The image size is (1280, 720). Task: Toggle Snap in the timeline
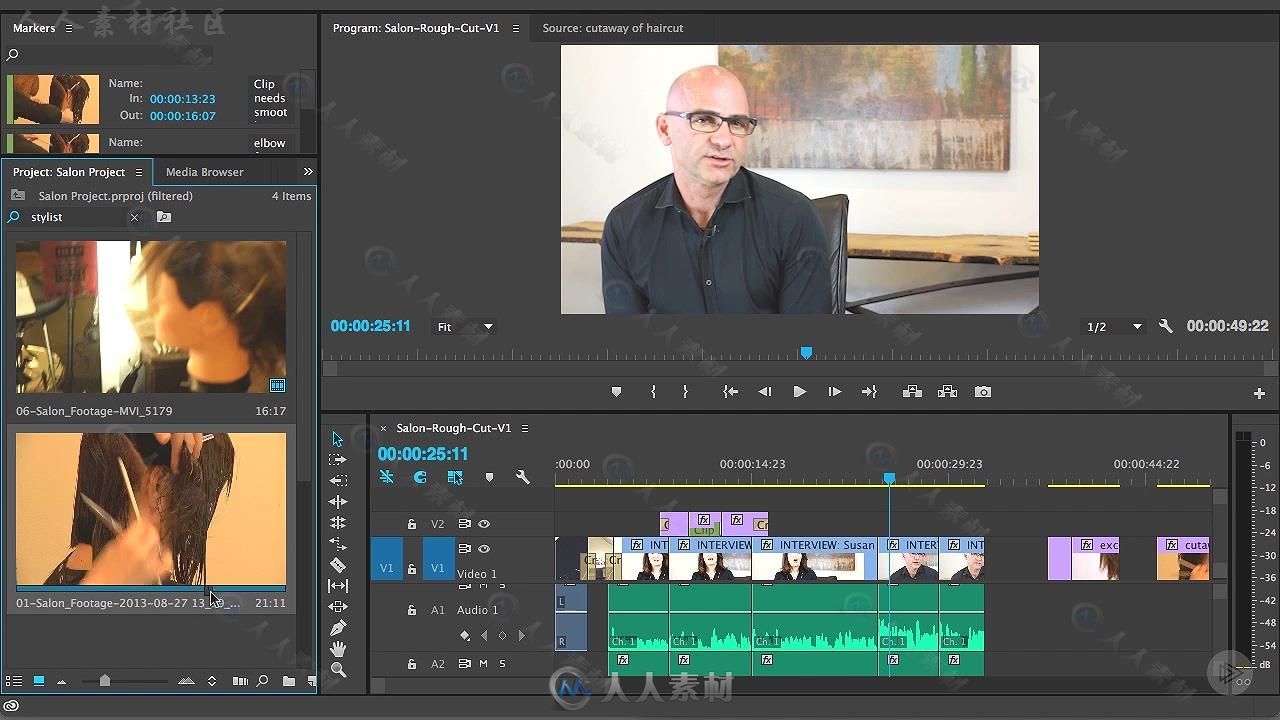coord(420,478)
